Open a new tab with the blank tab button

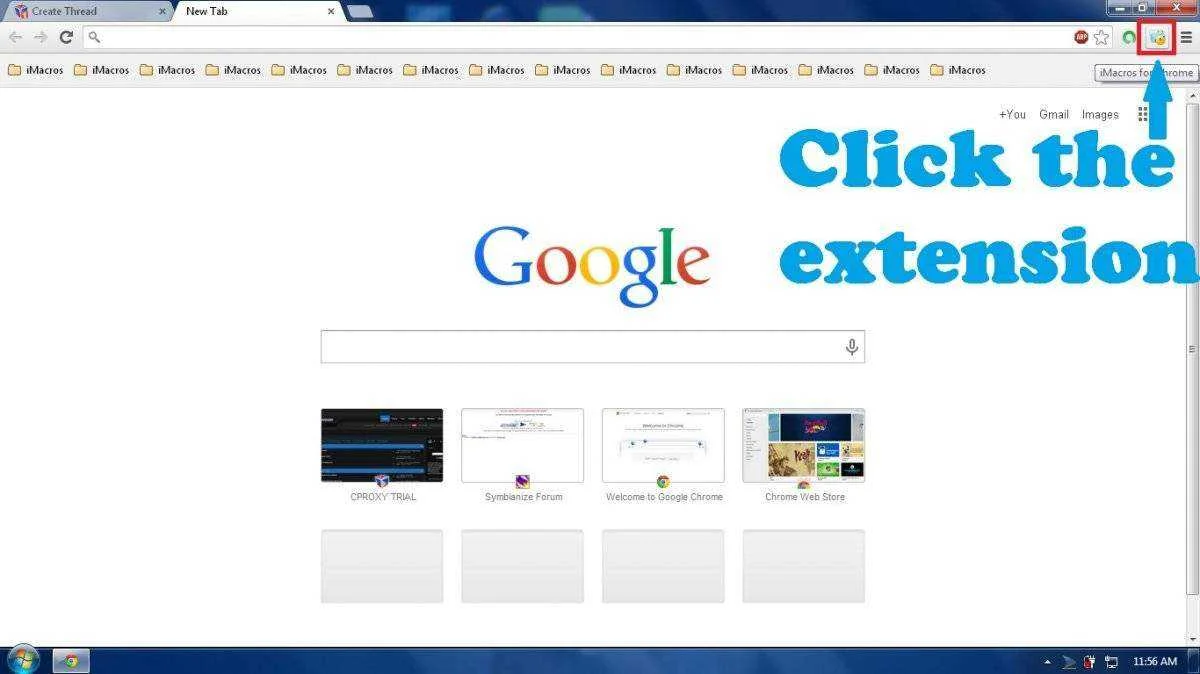coord(359,12)
